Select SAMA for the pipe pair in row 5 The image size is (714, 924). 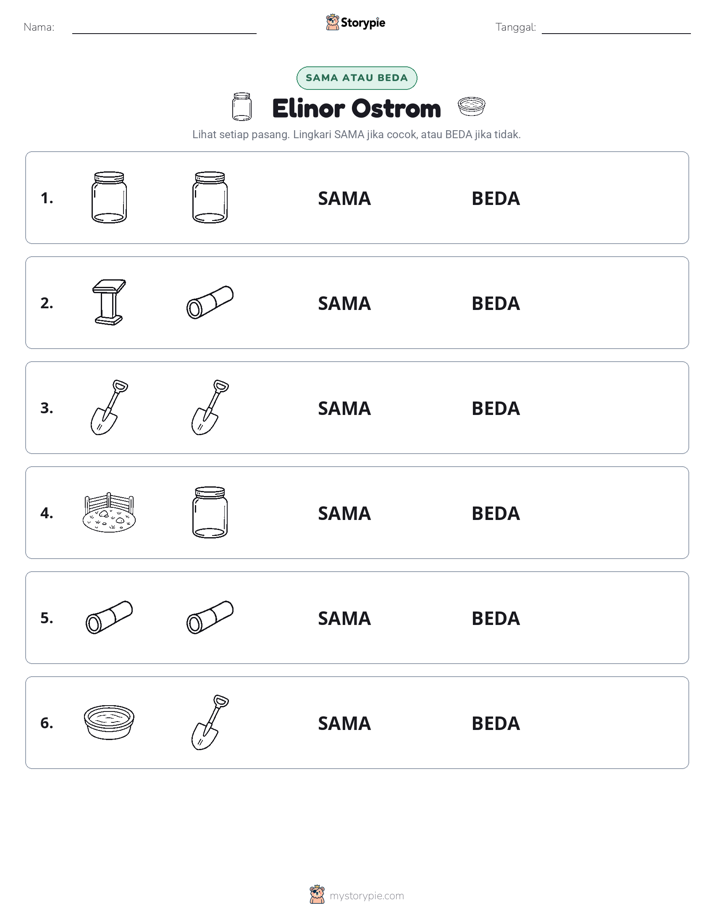point(345,618)
